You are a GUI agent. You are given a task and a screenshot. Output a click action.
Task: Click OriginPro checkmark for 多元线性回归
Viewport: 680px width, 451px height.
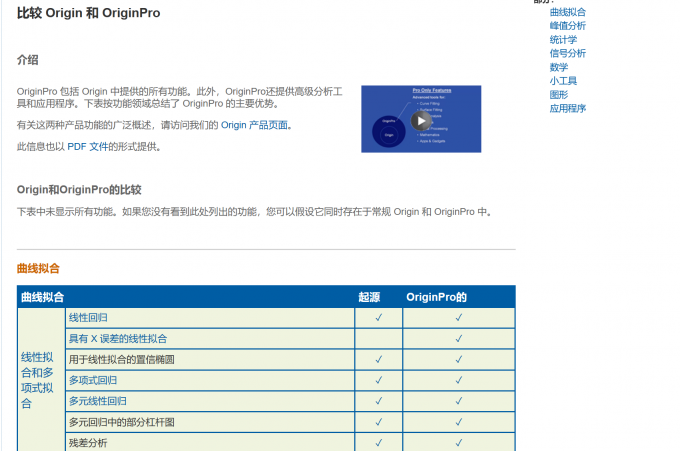pos(459,401)
